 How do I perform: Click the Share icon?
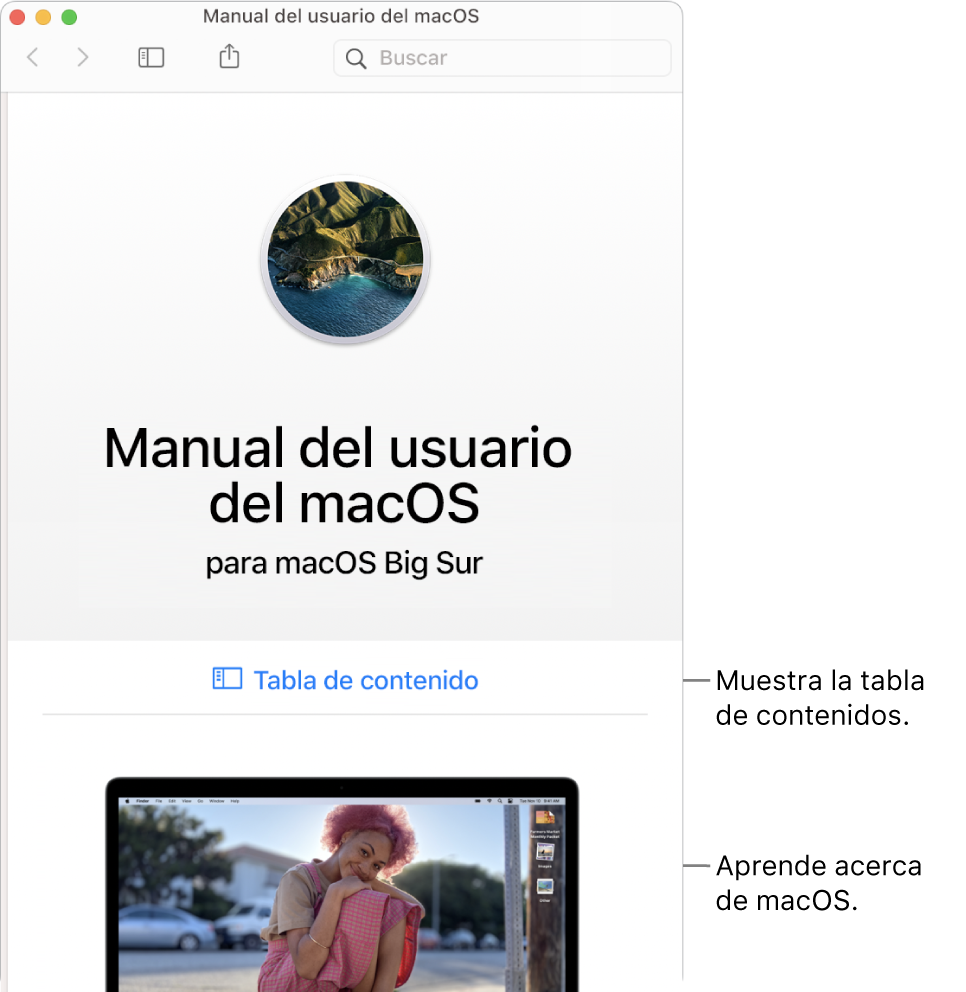coord(228,57)
